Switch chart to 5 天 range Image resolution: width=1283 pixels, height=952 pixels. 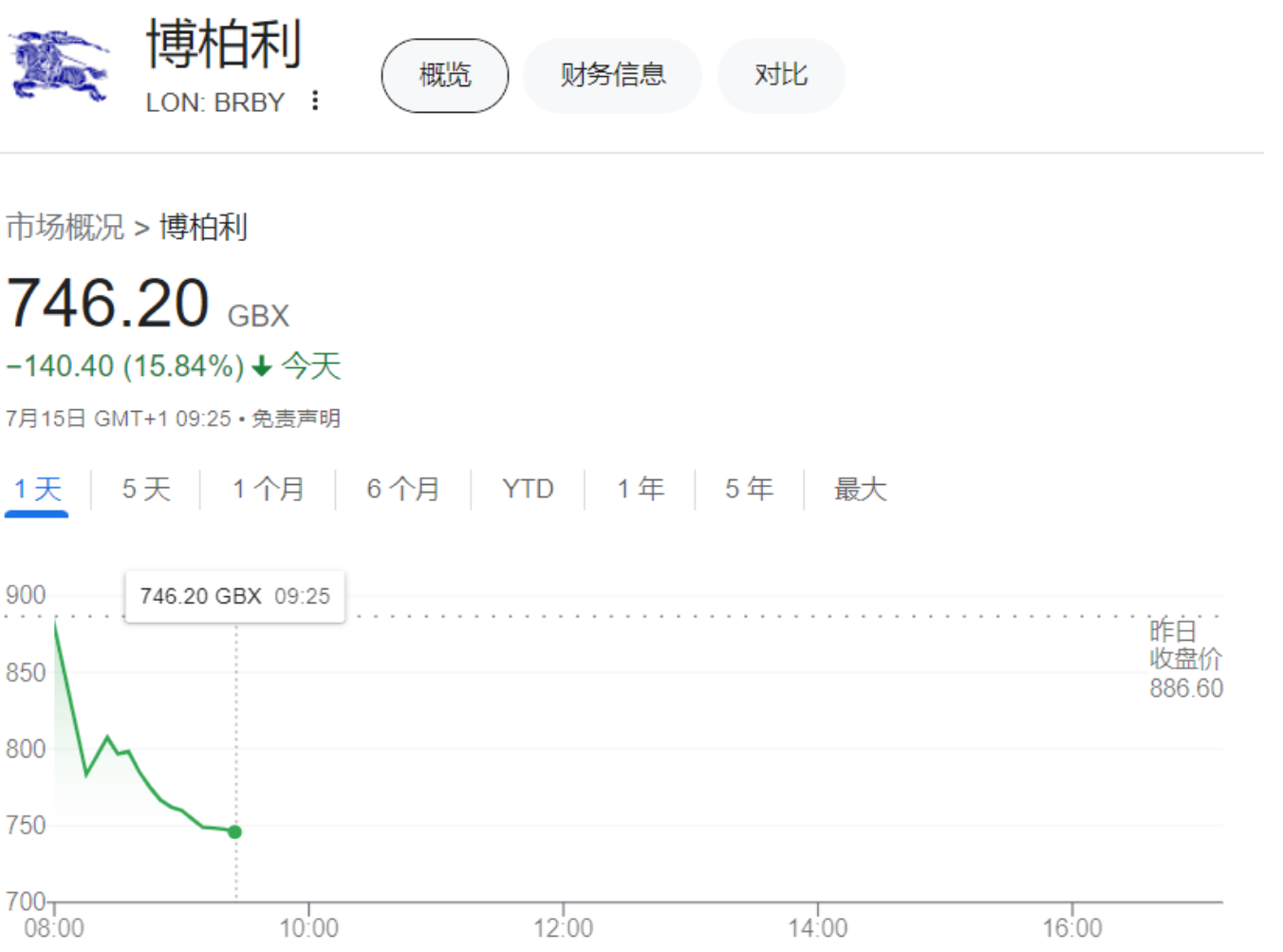(x=146, y=489)
